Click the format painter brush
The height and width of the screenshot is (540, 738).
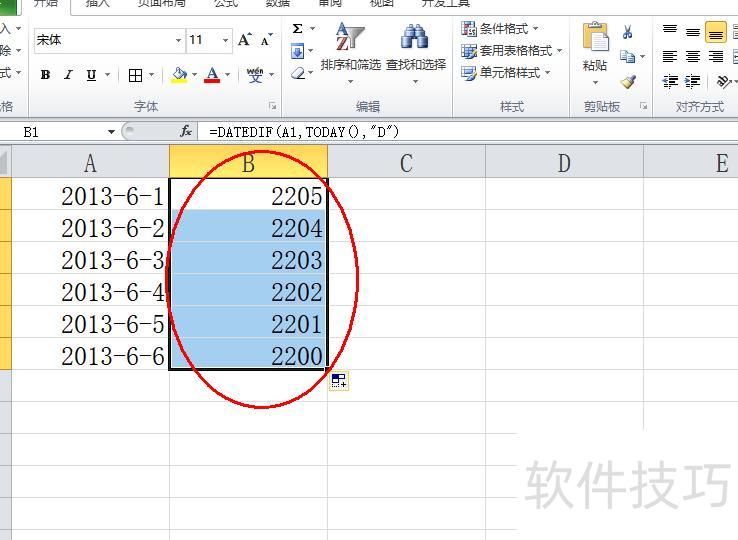coord(628,81)
